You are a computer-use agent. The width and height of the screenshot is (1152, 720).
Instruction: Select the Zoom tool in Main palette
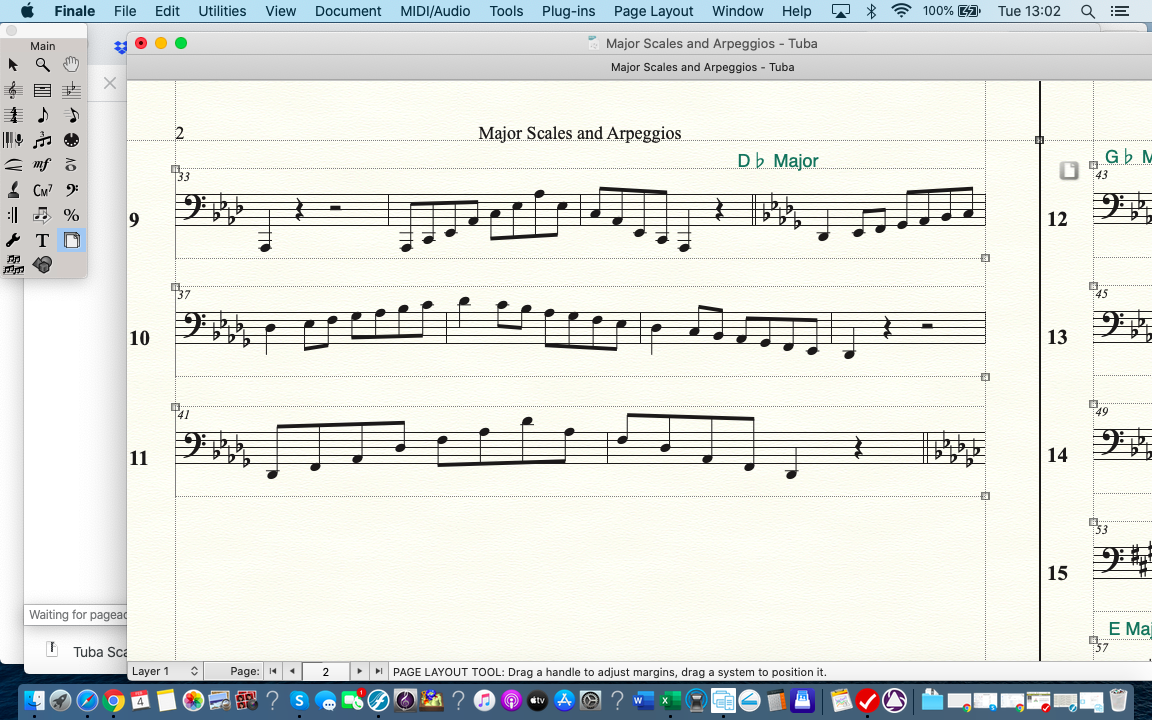point(42,65)
